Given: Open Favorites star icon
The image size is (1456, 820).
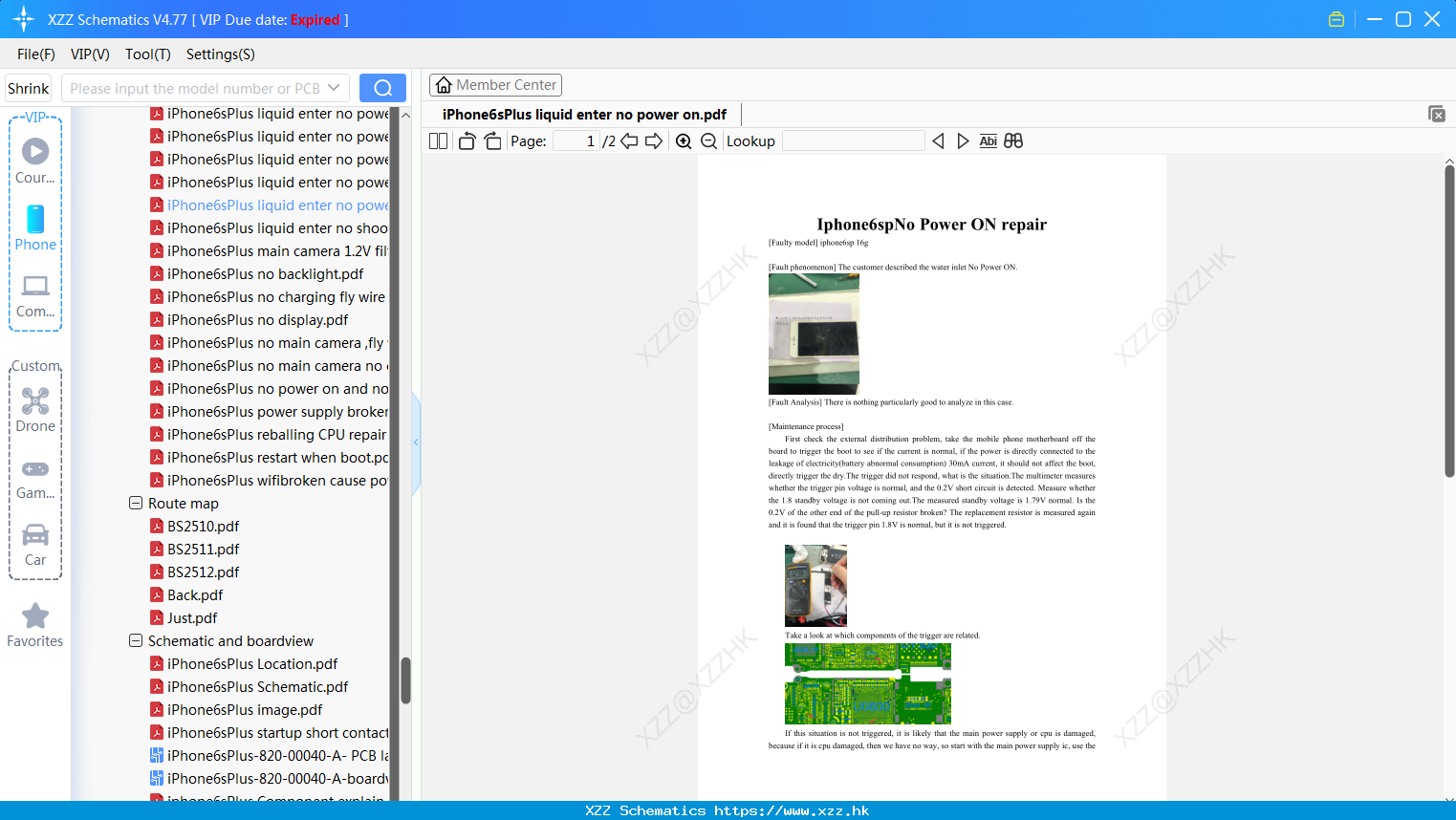Looking at the screenshot, I should [x=35, y=615].
